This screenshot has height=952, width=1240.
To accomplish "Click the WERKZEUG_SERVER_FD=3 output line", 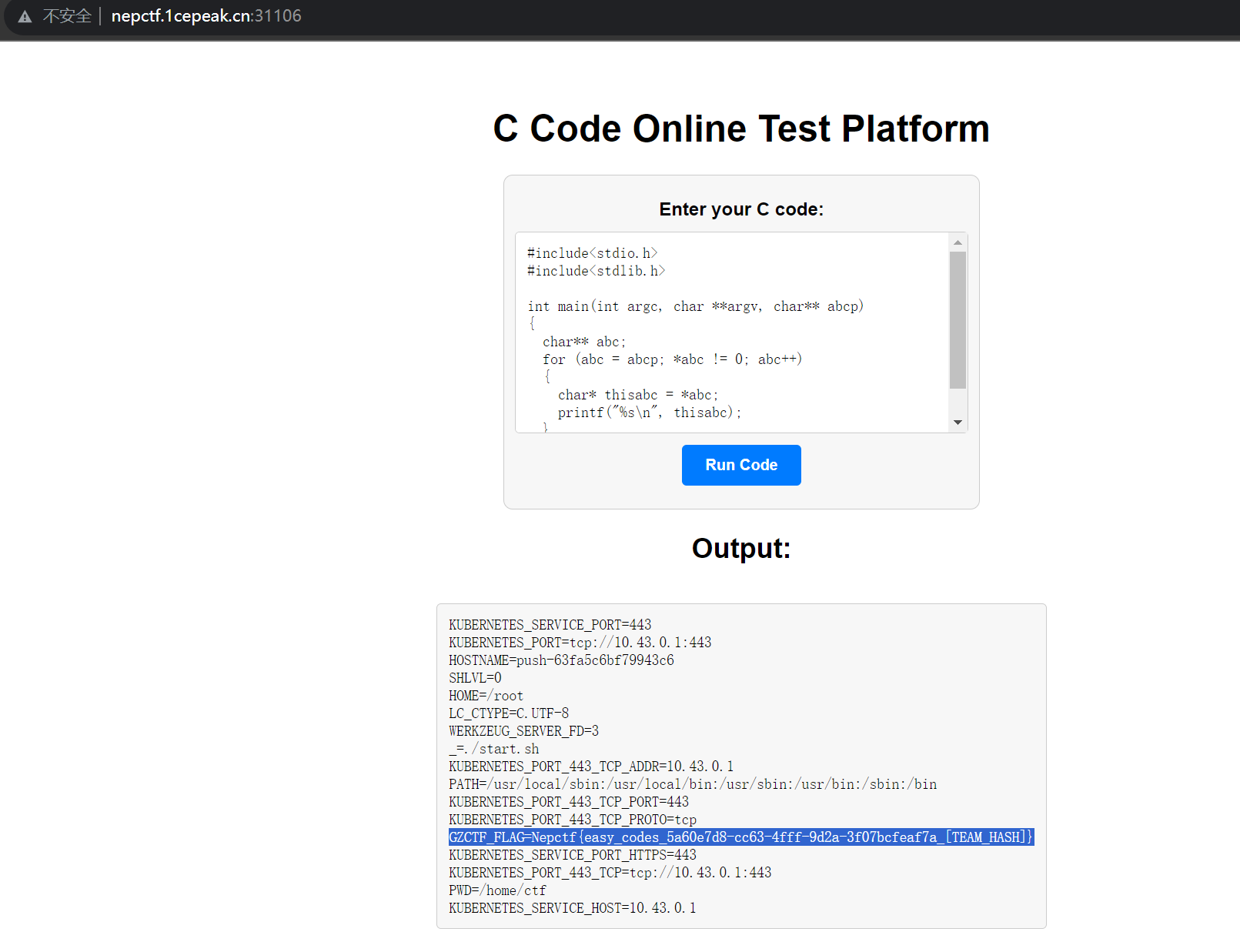I will [523, 731].
